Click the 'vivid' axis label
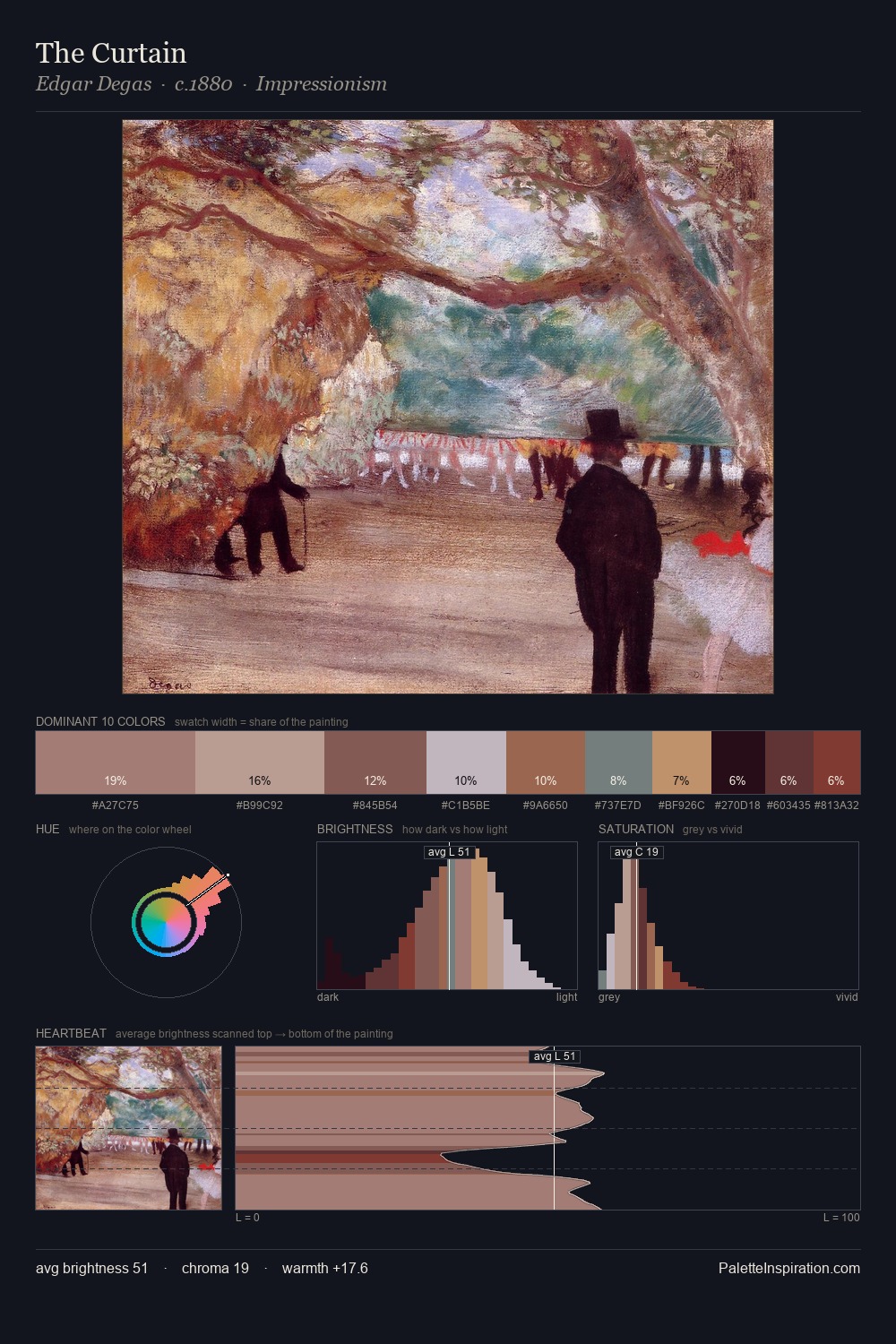This screenshot has width=896, height=1344. (847, 997)
